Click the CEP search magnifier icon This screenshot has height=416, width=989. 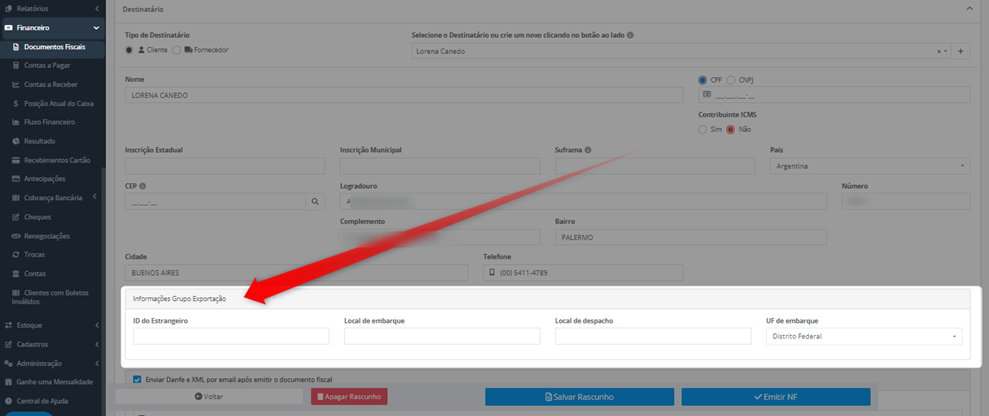pyautogui.click(x=315, y=202)
